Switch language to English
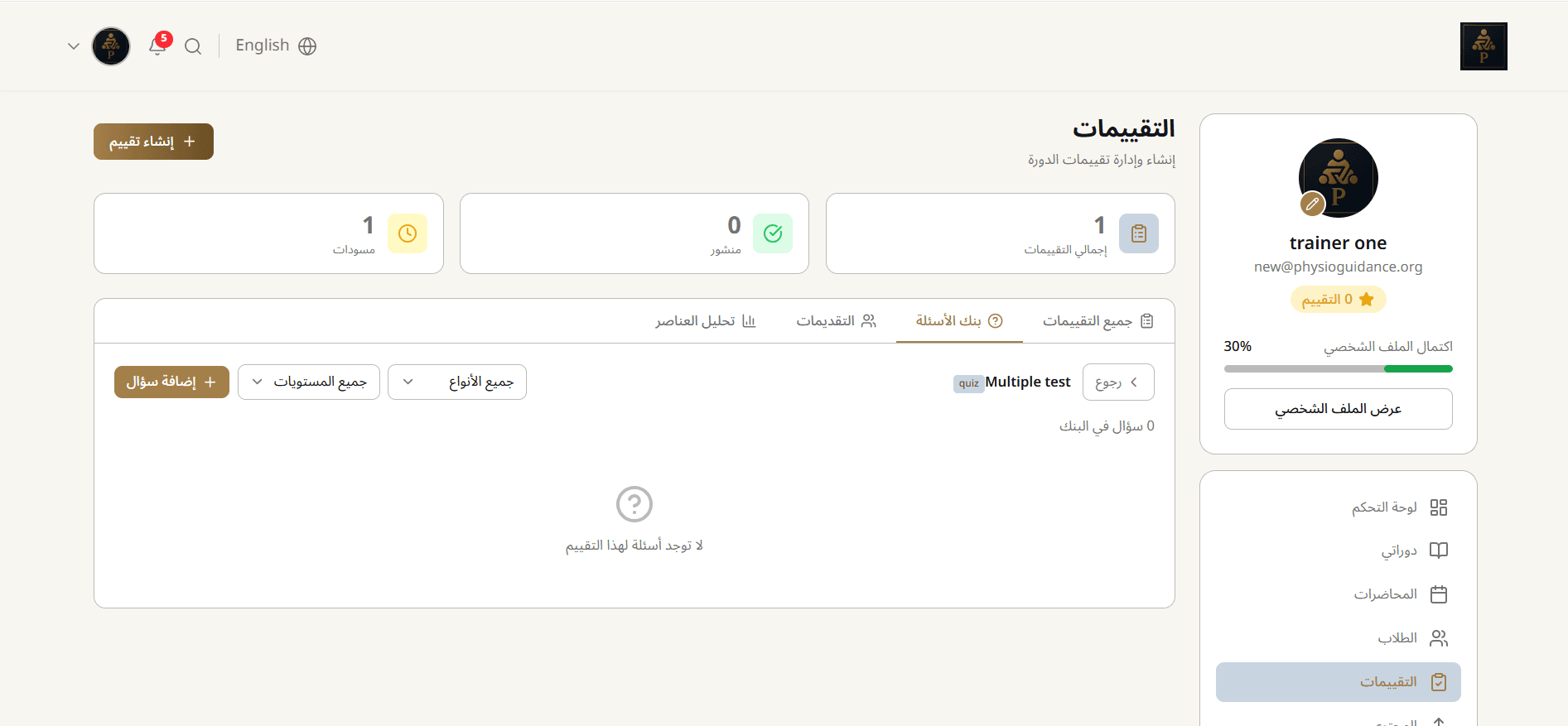Screen dimensions: 1568x726 (x=276, y=46)
